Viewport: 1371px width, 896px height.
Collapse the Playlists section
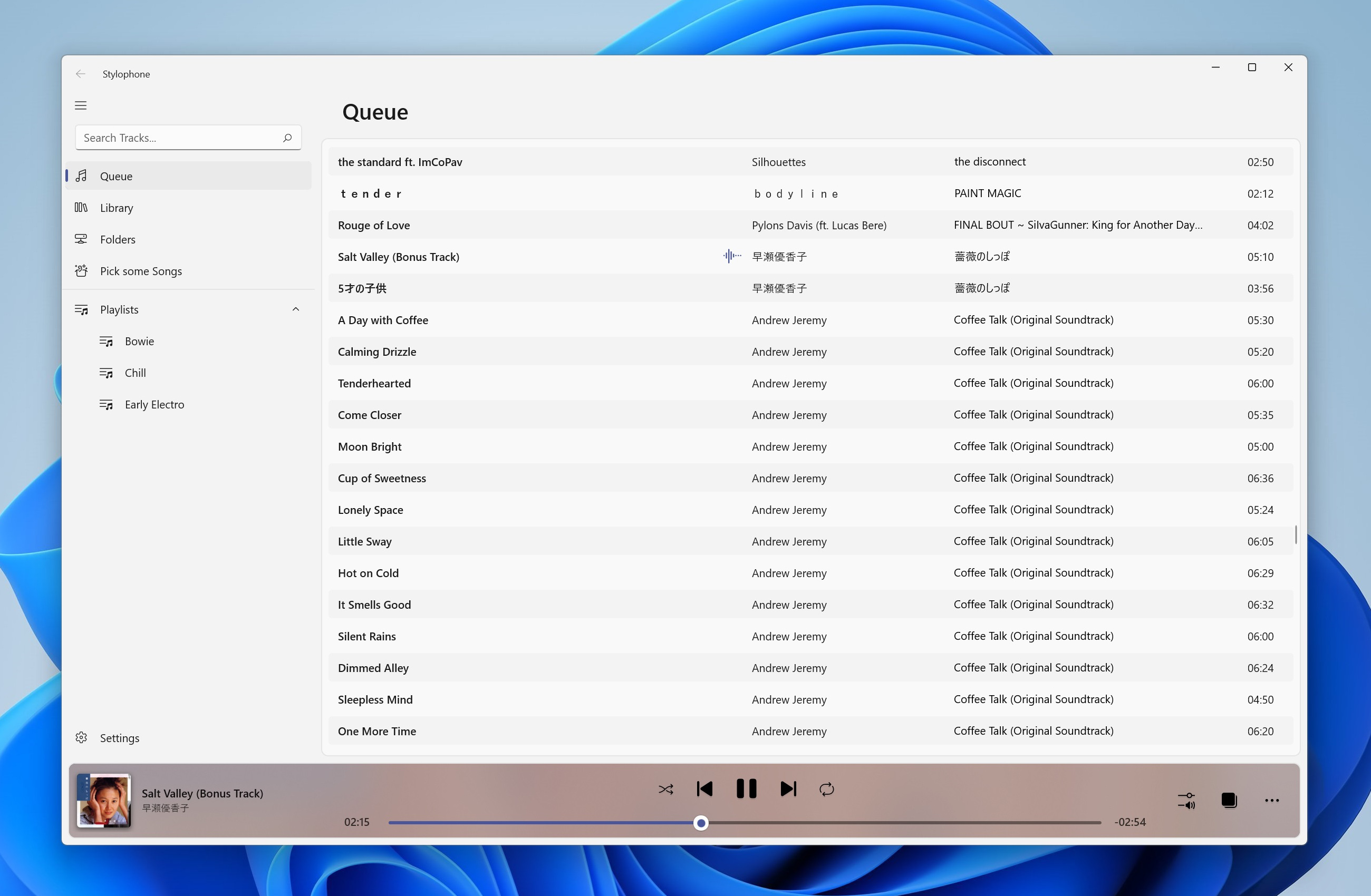[295, 309]
